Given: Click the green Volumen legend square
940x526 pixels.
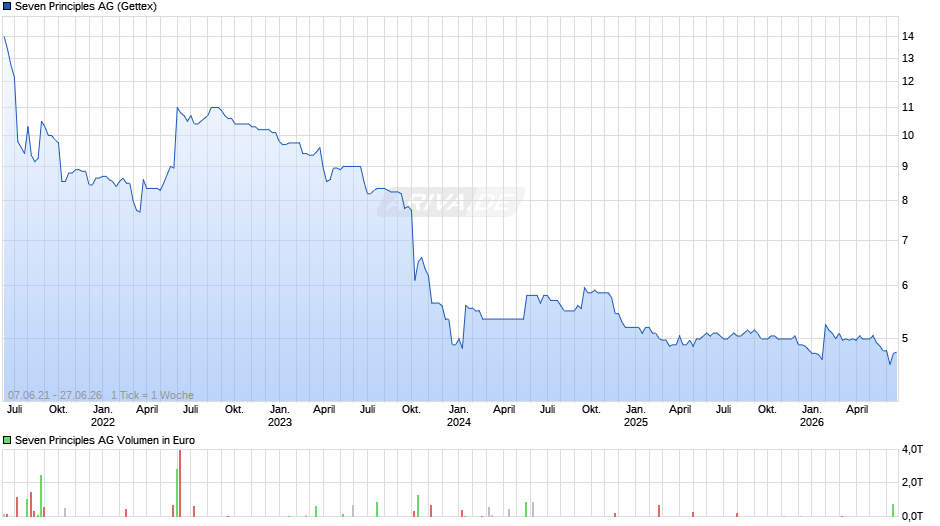Looking at the screenshot, I should pyautogui.click(x=7, y=440).
